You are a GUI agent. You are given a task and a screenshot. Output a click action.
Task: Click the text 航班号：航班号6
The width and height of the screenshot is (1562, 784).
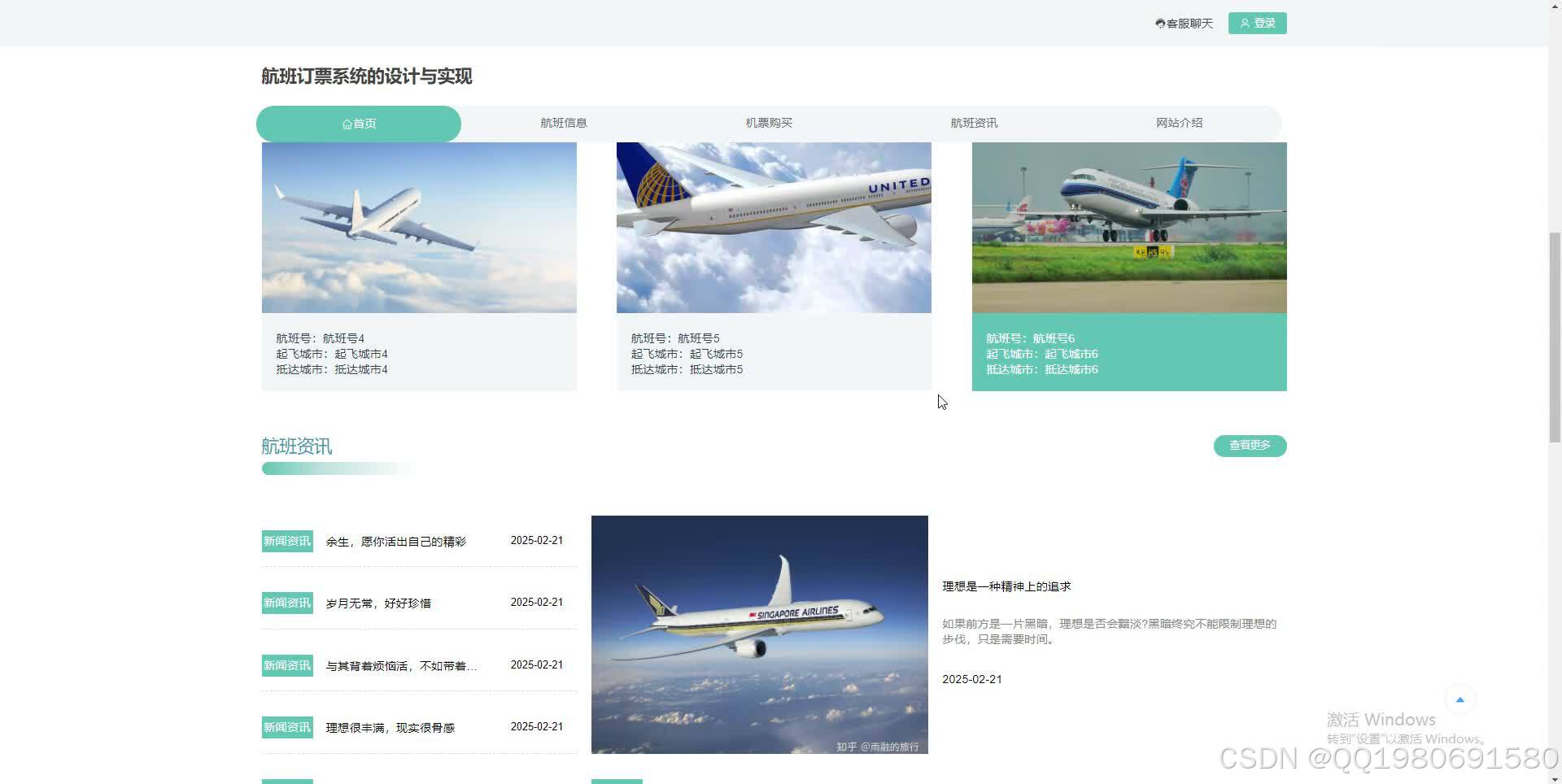point(1030,338)
